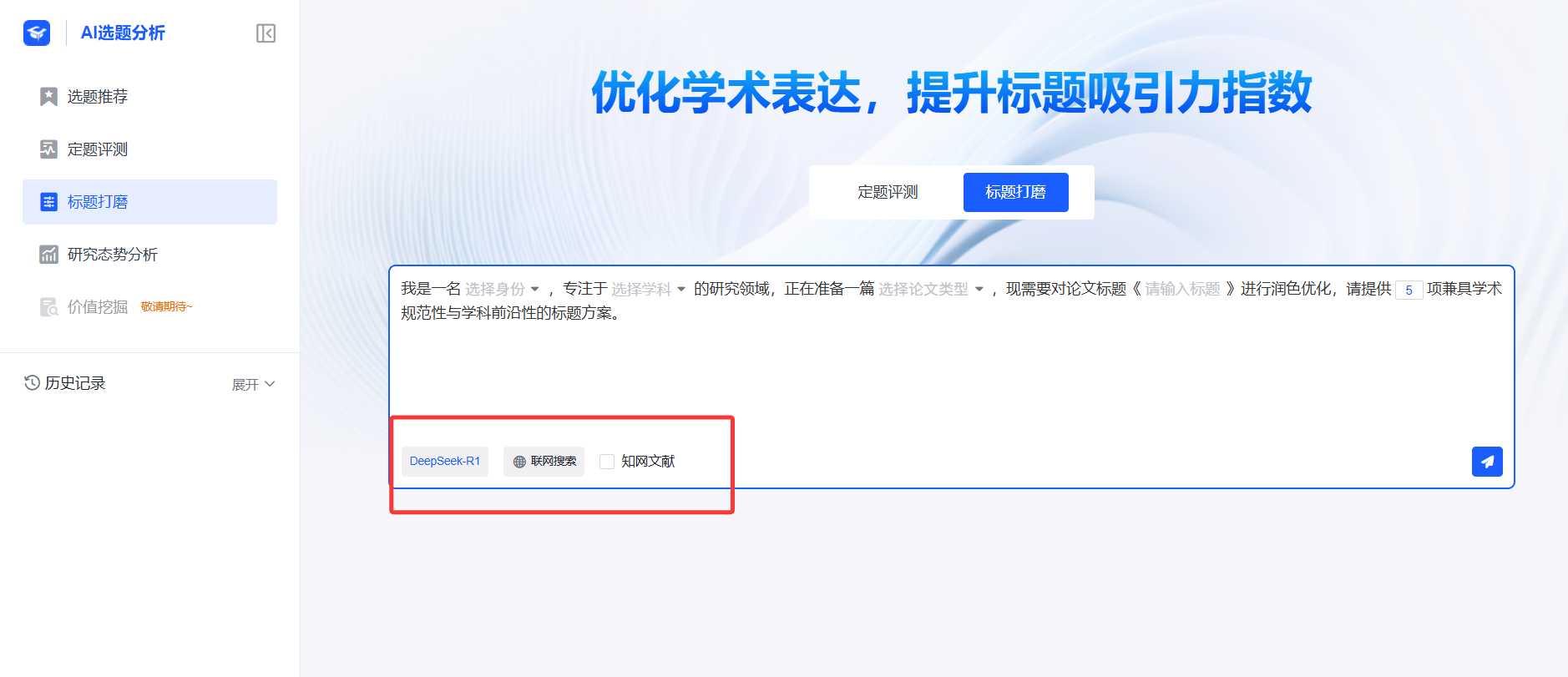The image size is (1568, 677).
Task: Click the 选题推荐 bookmark star icon
Action: 48,97
